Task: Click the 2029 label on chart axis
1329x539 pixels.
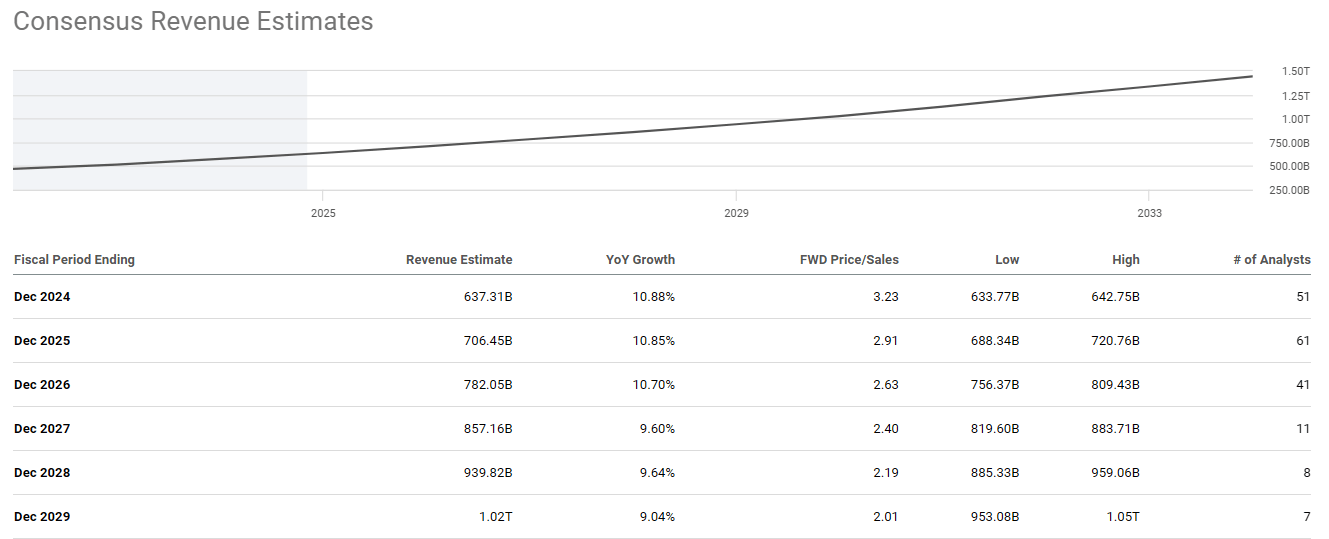Action: [x=736, y=213]
